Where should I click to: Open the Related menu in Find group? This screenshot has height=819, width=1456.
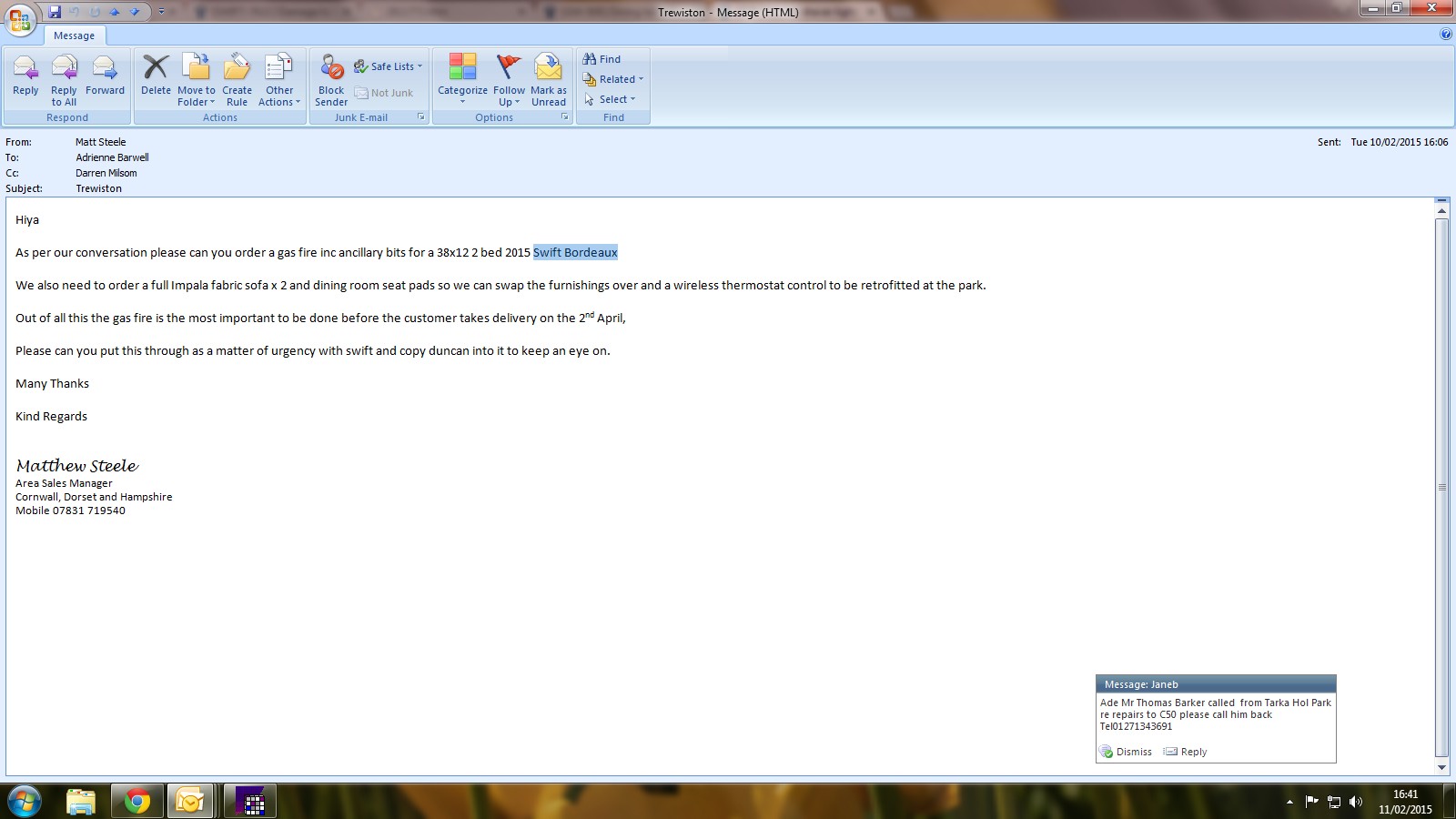pos(613,79)
